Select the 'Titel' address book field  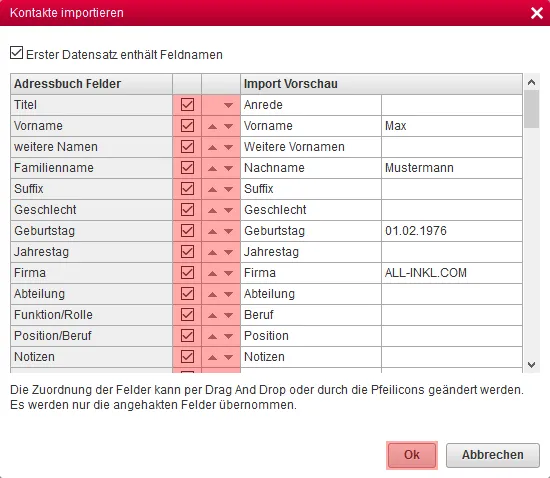[x=92, y=105]
